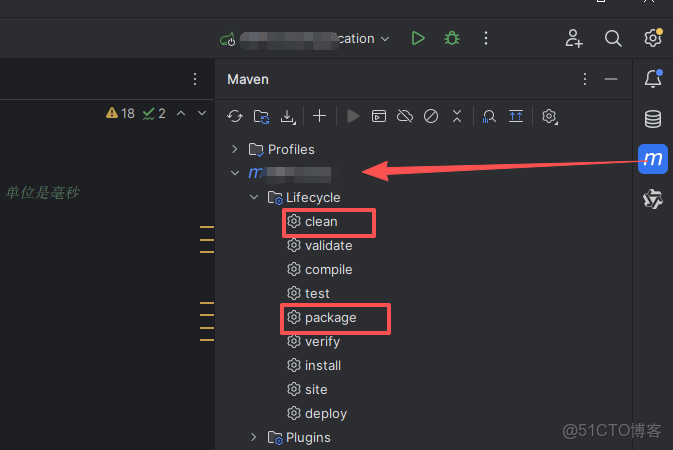The height and width of the screenshot is (450, 673).
Task: Select the Profiles folder row
Action: click(x=282, y=149)
